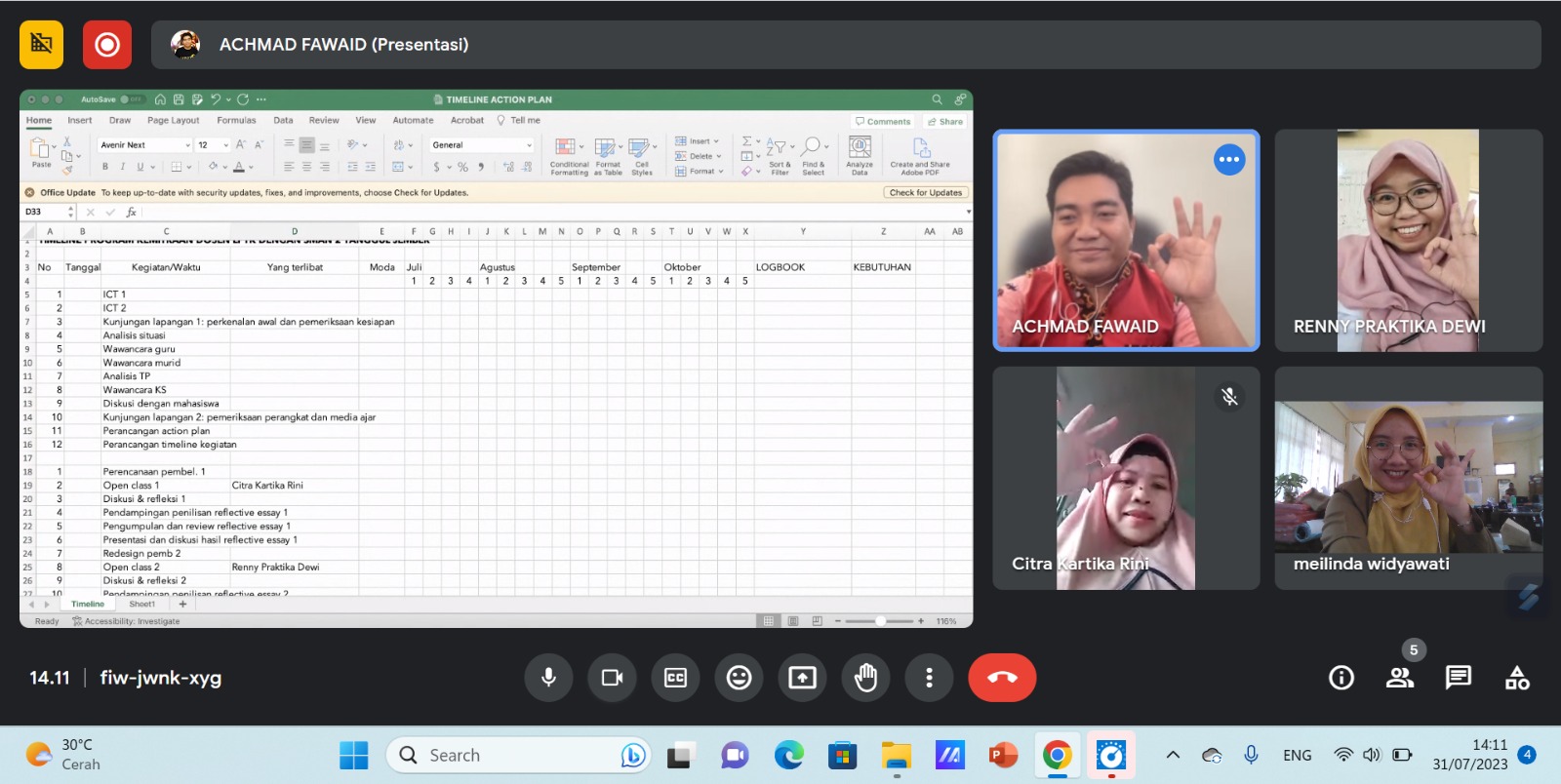Open the captions (CC) control
The height and width of the screenshot is (784, 1561).
point(675,678)
